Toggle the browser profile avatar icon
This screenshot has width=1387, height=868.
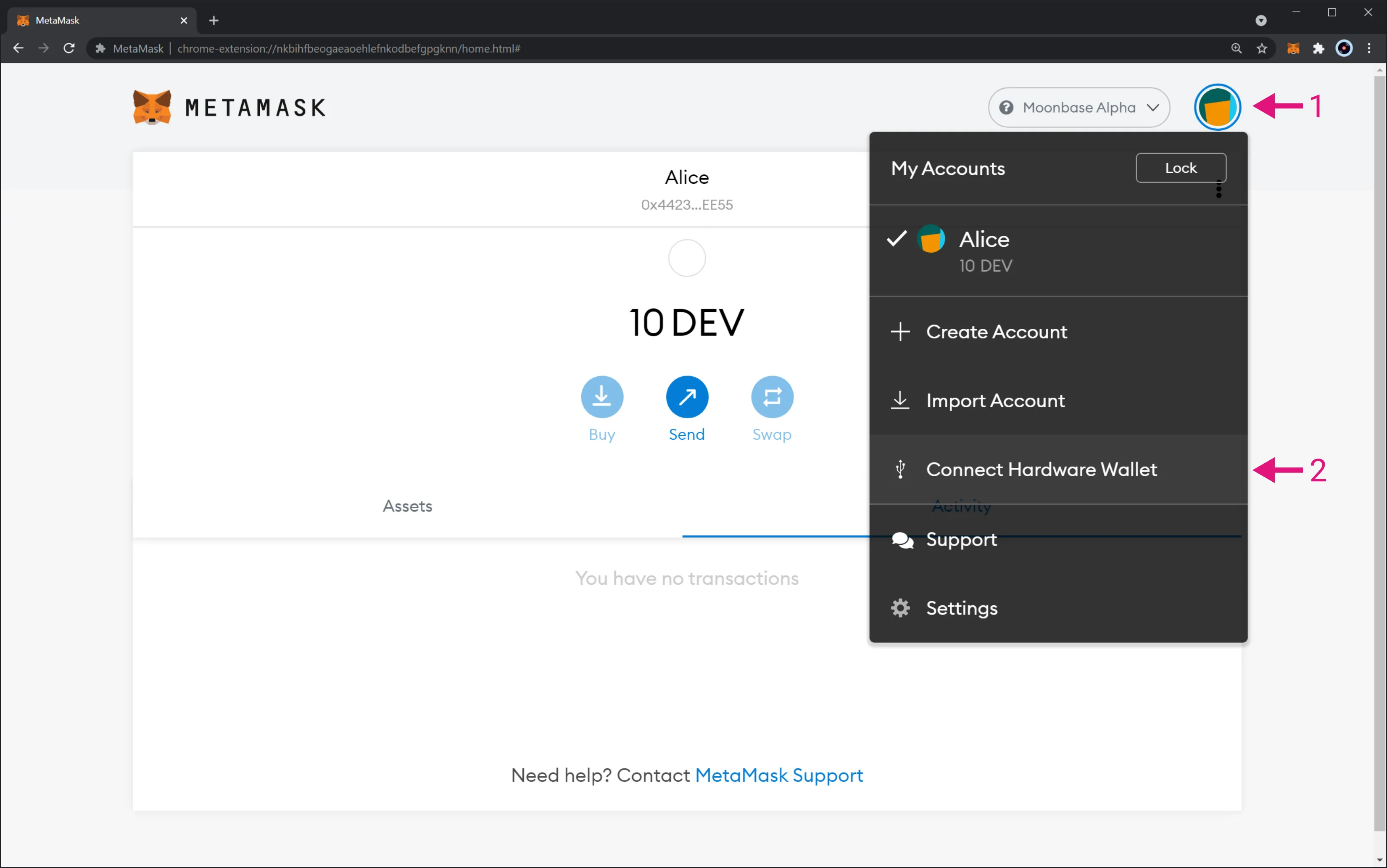coord(1344,48)
